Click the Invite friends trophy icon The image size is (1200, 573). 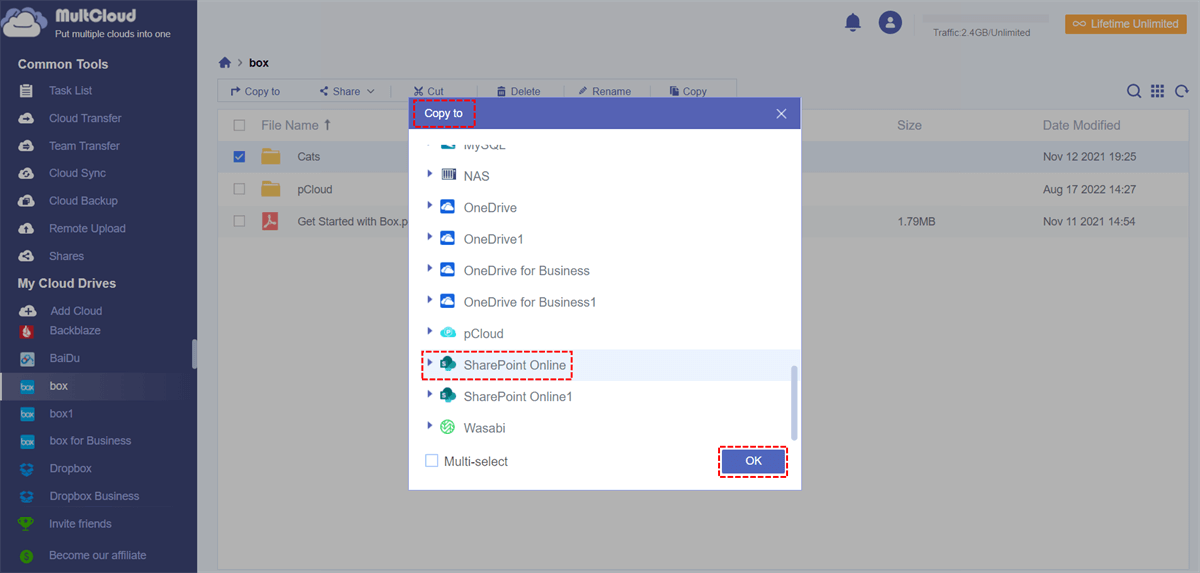27,524
